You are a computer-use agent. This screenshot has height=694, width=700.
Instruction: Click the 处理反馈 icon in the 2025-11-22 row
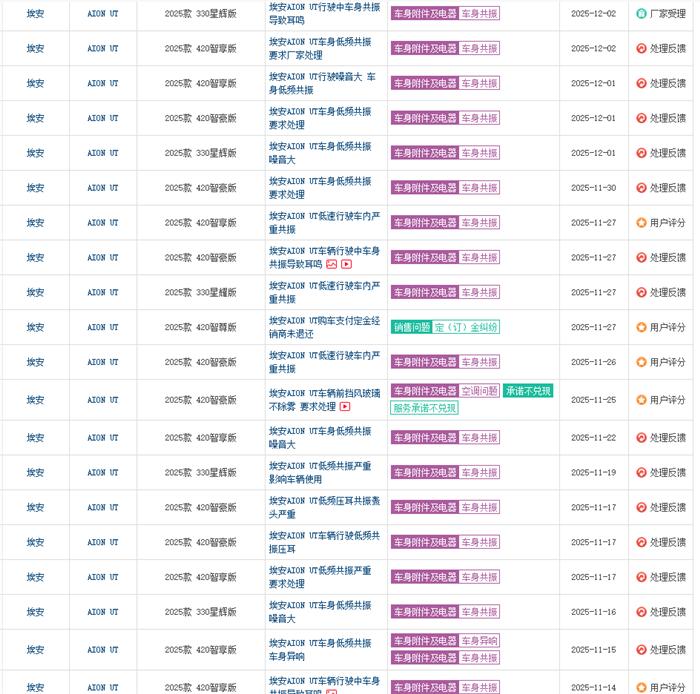point(641,438)
